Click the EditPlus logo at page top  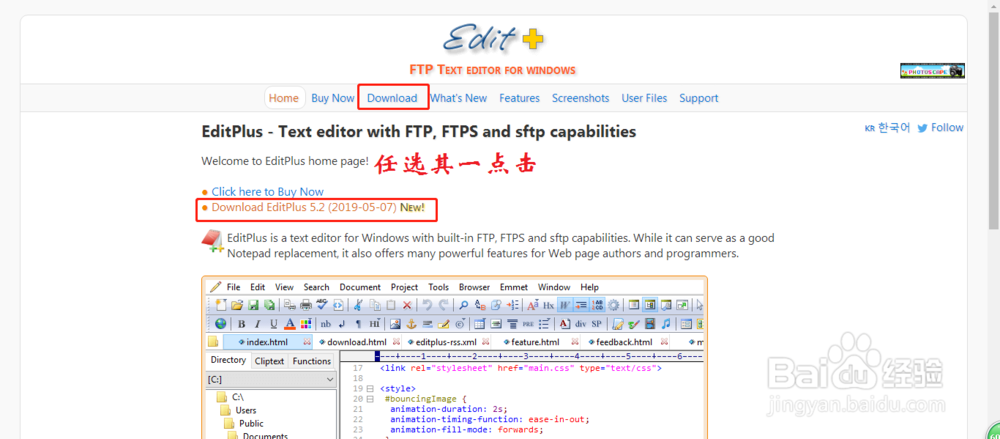(494, 38)
